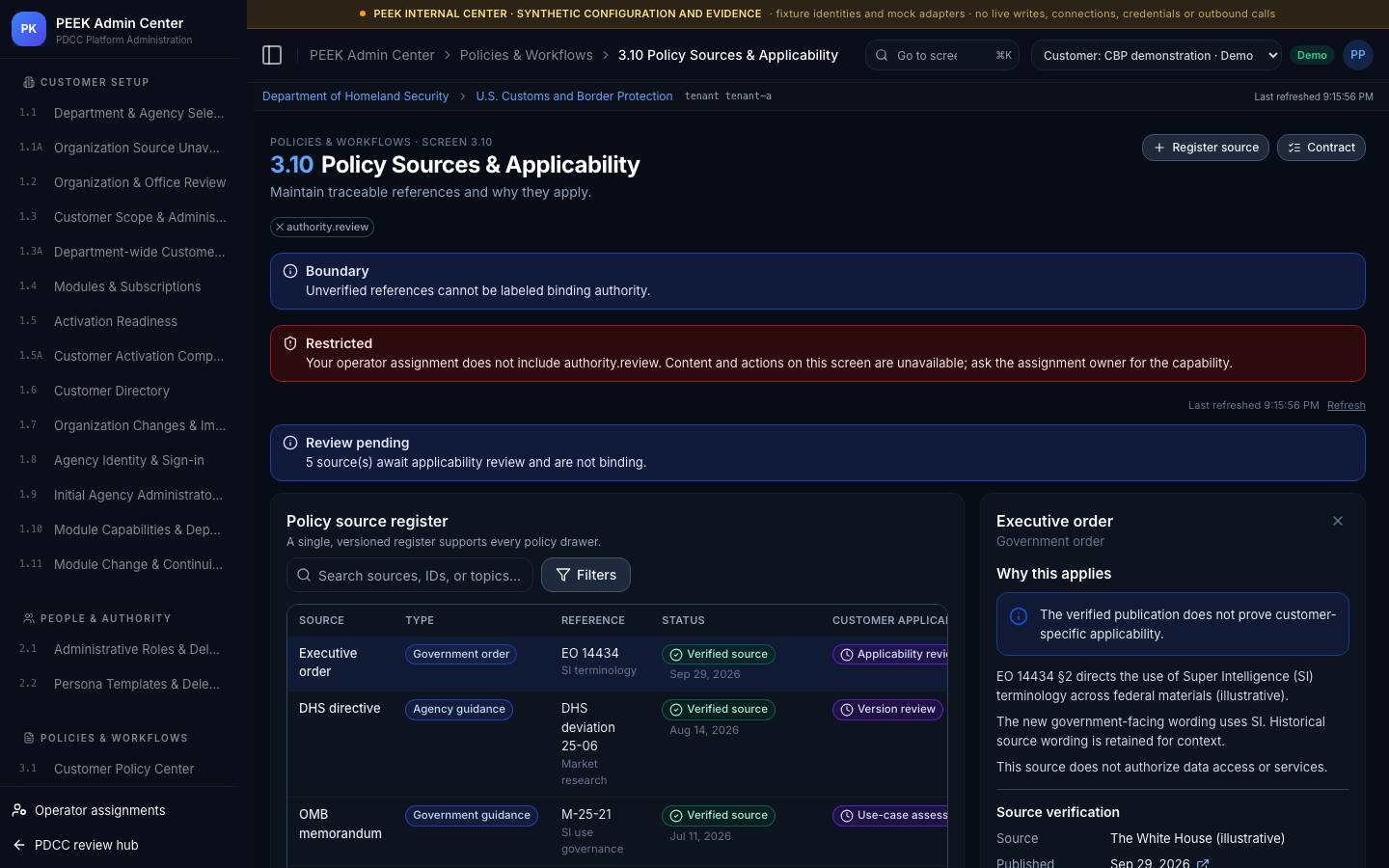Screen dimensions: 1389x868
Task: Open the Contract button
Action: (x=1321, y=148)
